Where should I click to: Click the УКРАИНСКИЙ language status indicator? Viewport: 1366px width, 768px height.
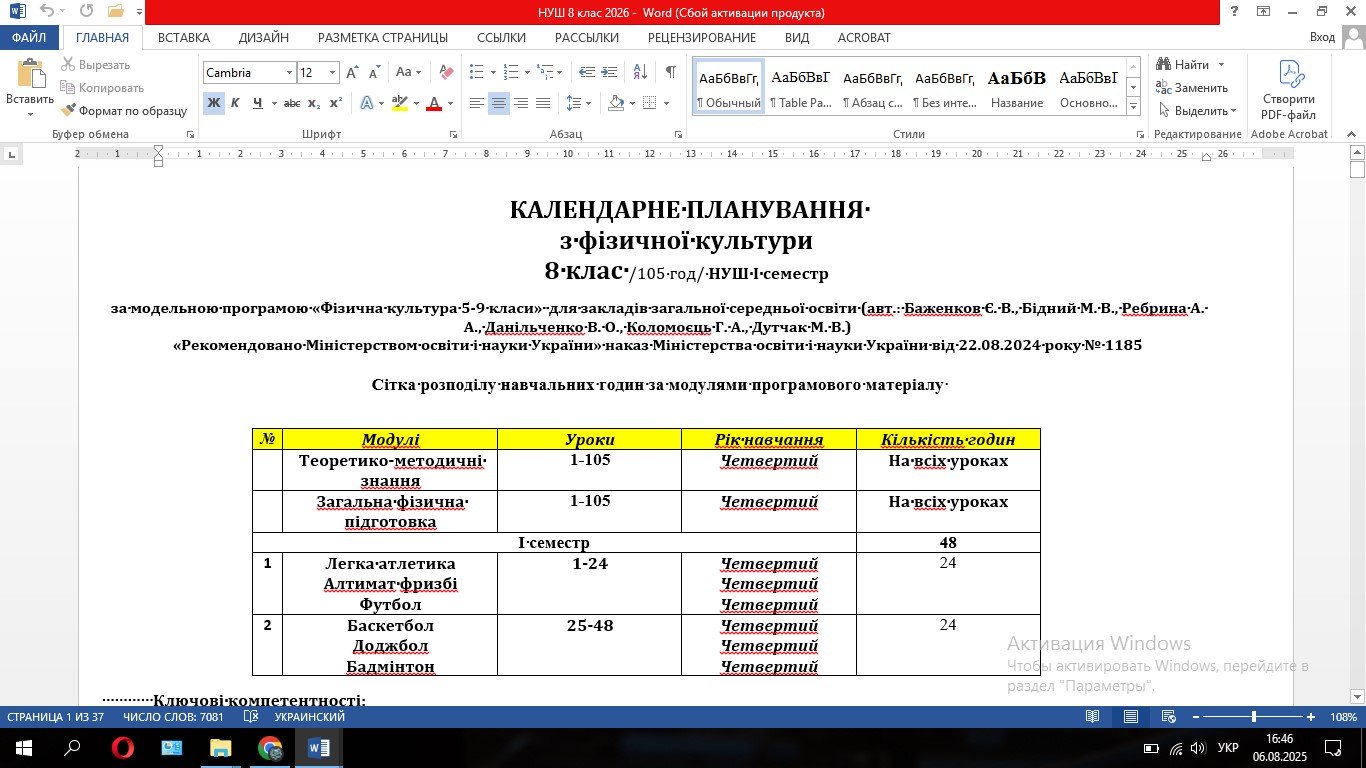[309, 717]
